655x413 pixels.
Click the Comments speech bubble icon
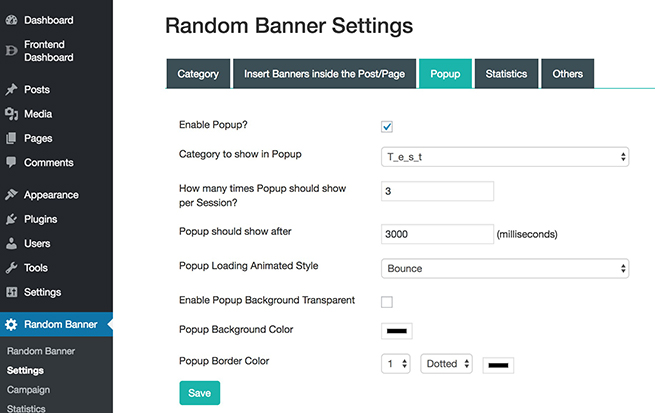pyautogui.click(x=11, y=162)
